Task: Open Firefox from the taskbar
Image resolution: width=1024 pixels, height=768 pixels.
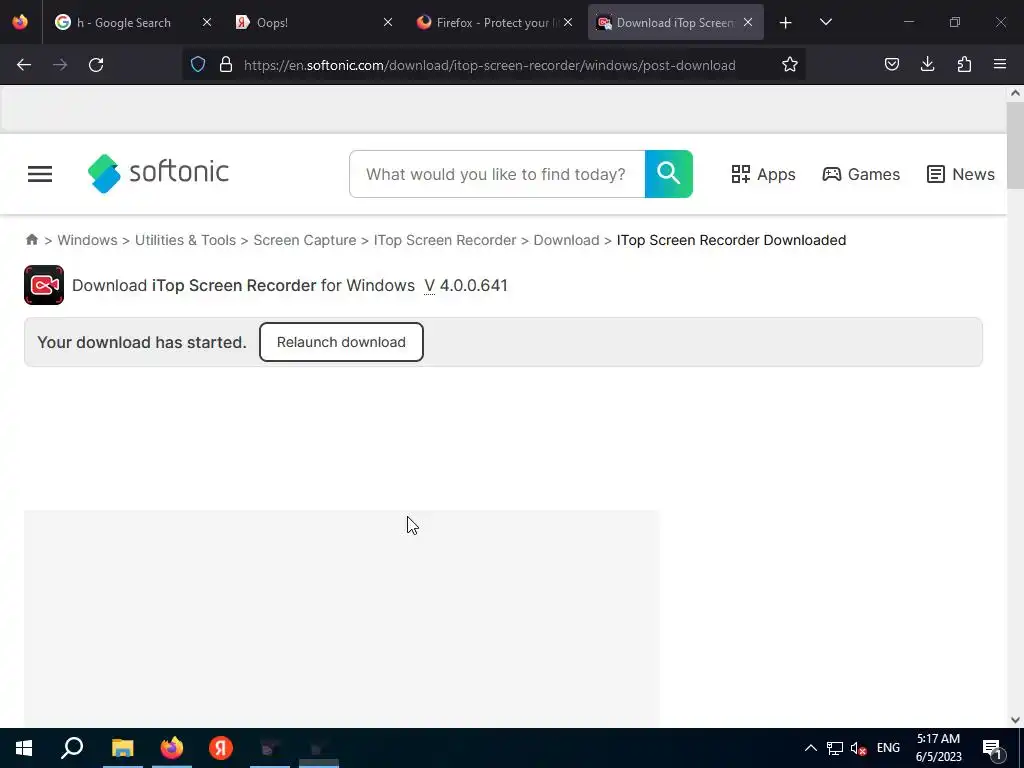Action: tap(172, 748)
